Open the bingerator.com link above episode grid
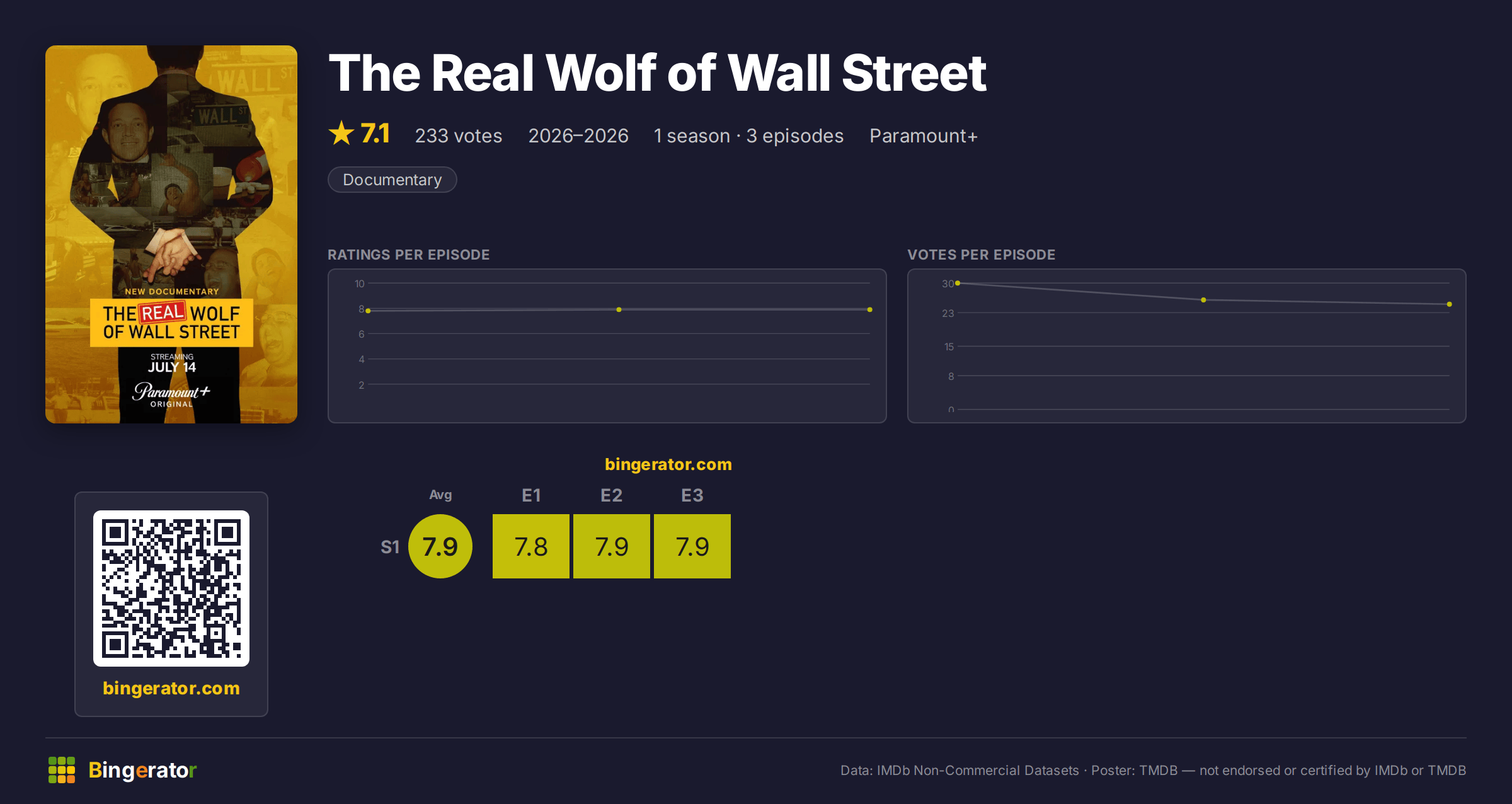The image size is (1512, 804). tap(668, 464)
